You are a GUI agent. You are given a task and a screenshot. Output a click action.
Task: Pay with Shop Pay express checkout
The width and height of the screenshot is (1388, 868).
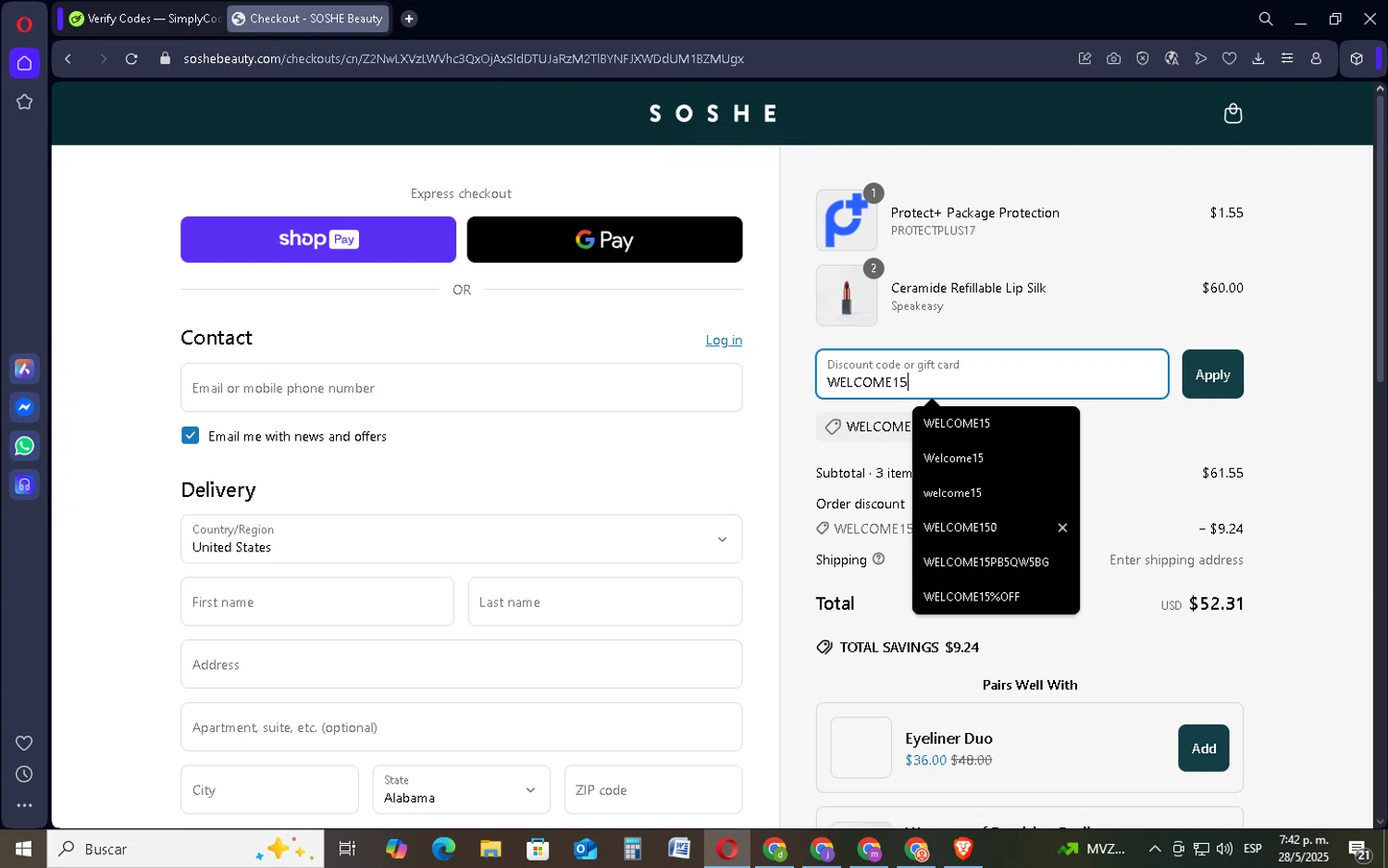click(x=318, y=240)
